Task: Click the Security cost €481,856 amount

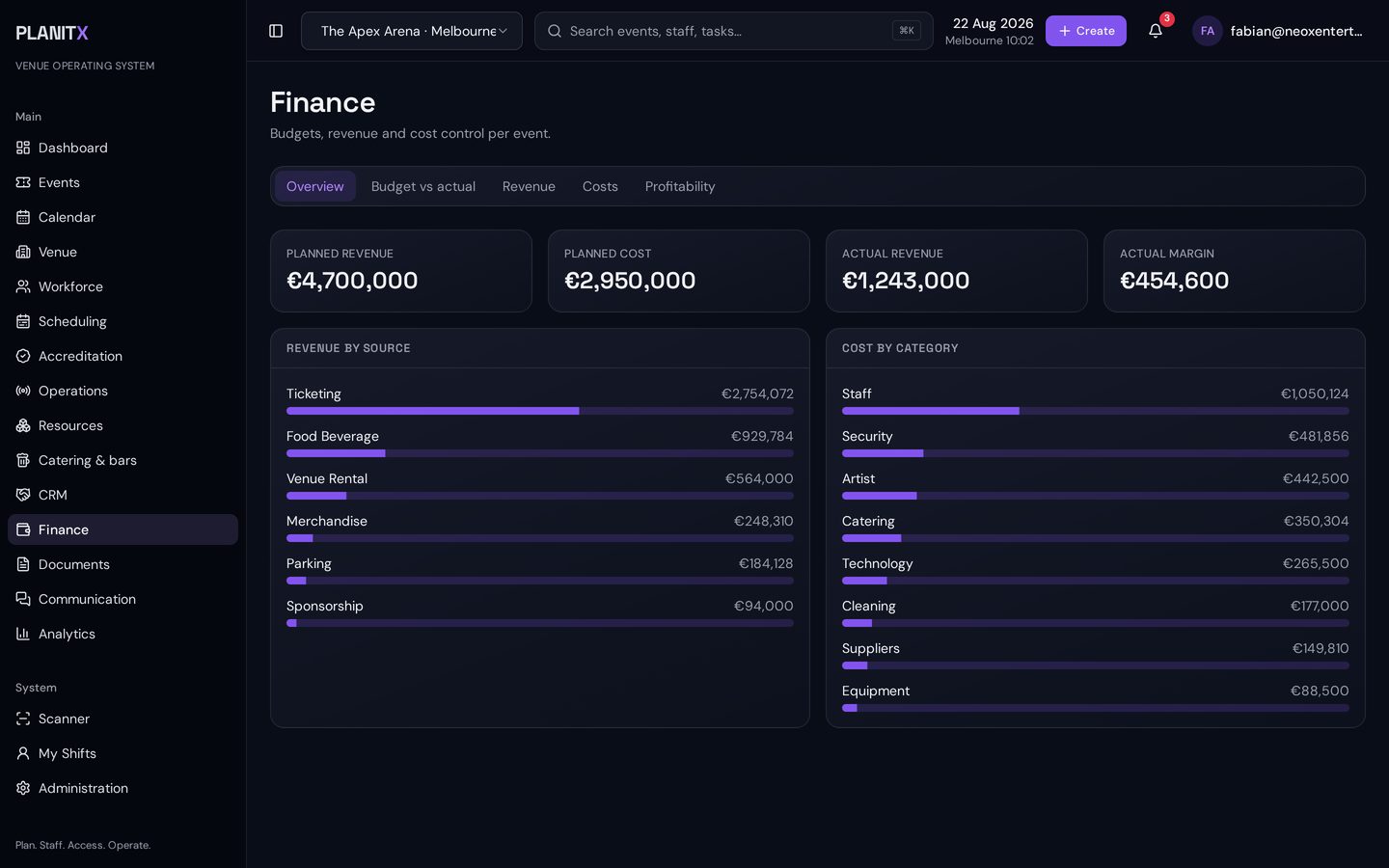Action: [1319, 436]
